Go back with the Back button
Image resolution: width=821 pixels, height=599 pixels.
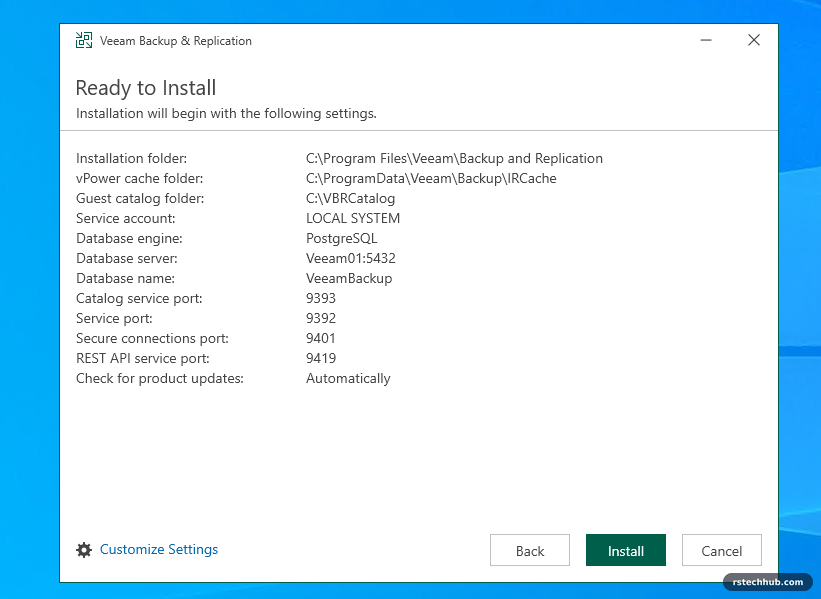click(530, 550)
